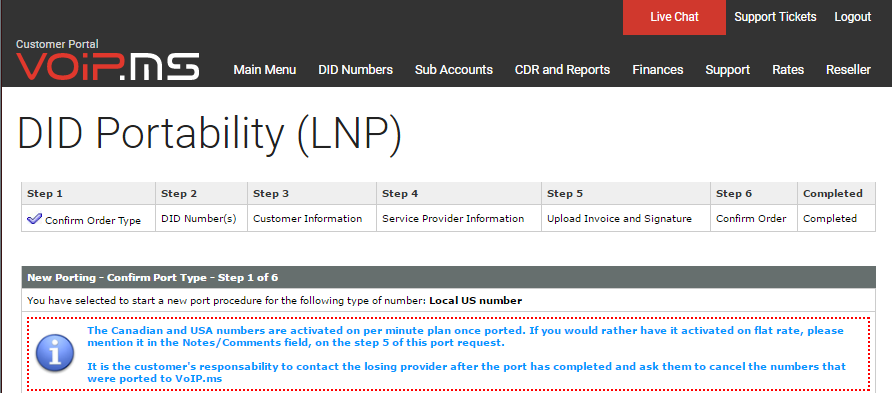The width and height of the screenshot is (892, 393).
Task: Click the DID Portability (LNP) heading
Action: point(210,133)
